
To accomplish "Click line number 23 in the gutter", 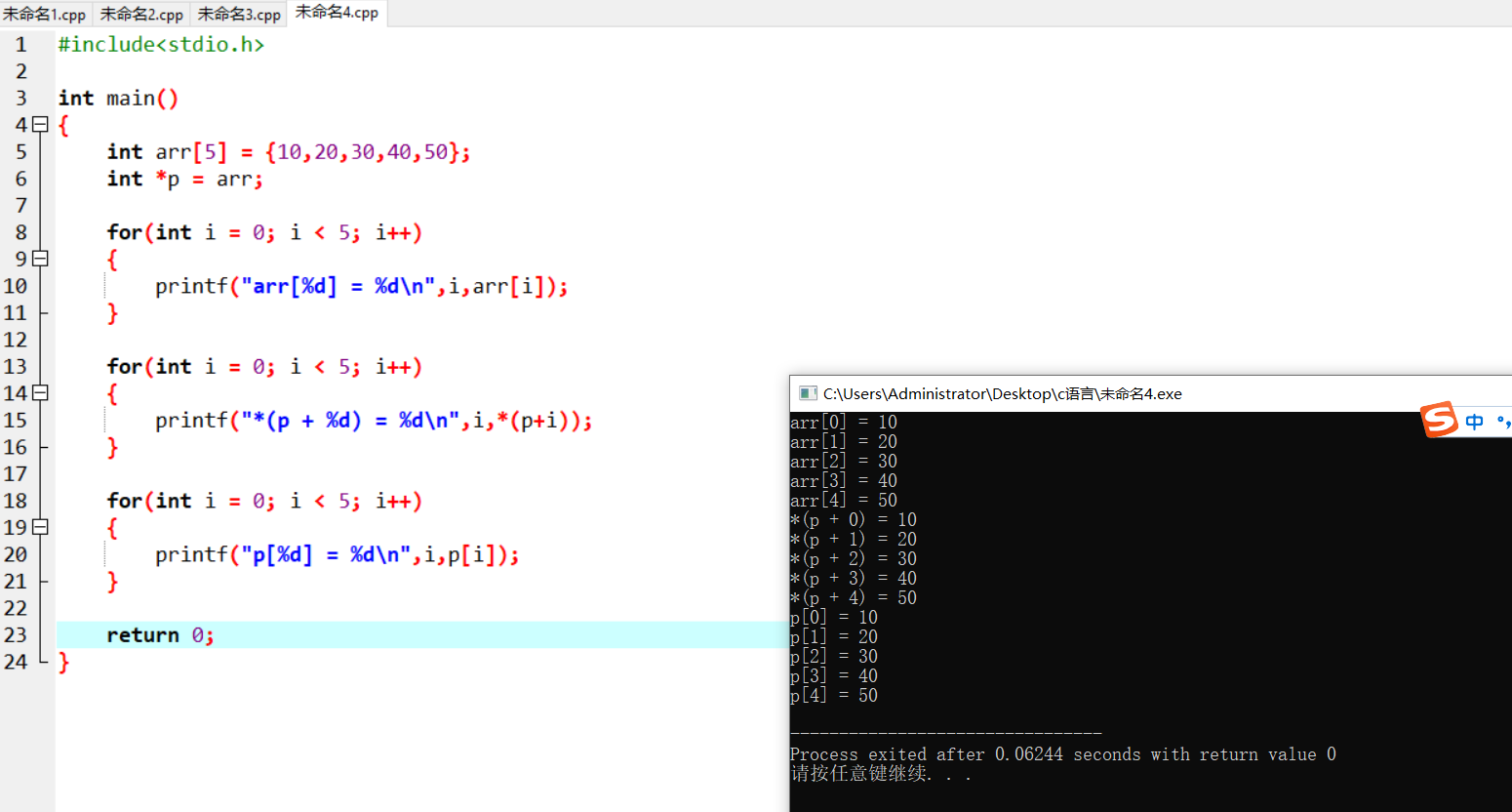I will tap(16, 635).
